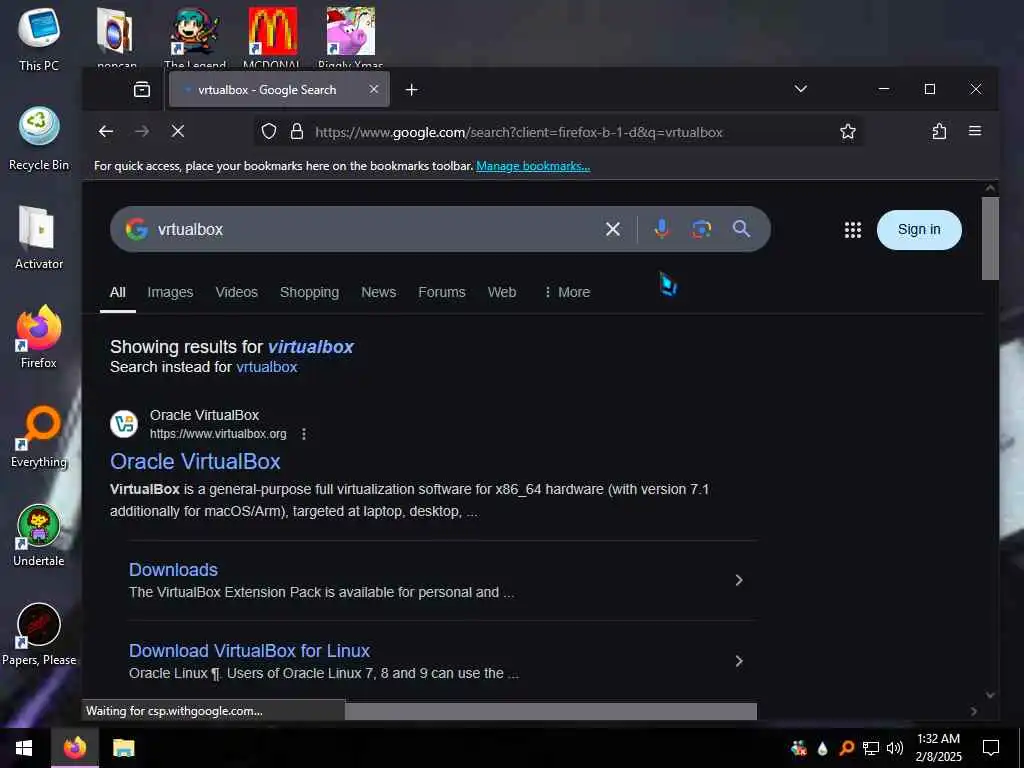Image resolution: width=1024 pixels, height=768 pixels.
Task: View site security padlock info
Action: pos(296,132)
